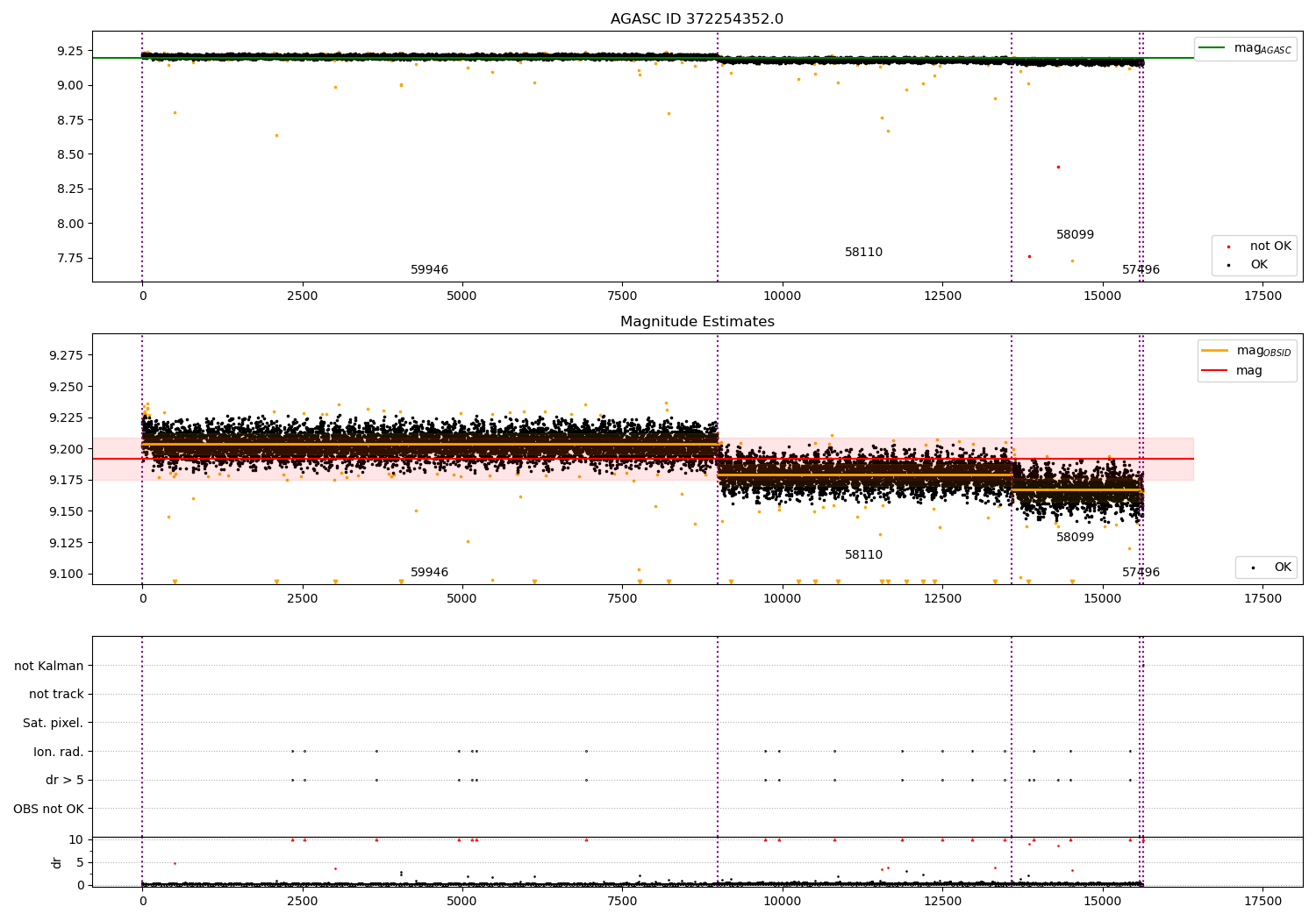Click the "Sat. pixel." row label
Viewport: 1316px width, 921px height.
click(54, 724)
